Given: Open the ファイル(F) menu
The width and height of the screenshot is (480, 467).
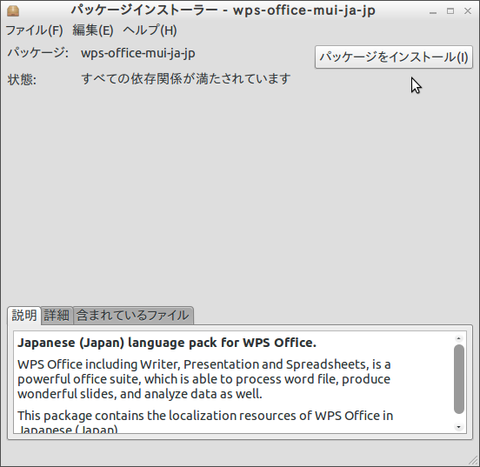Looking at the screenshot, I should [x=34, y=31].
